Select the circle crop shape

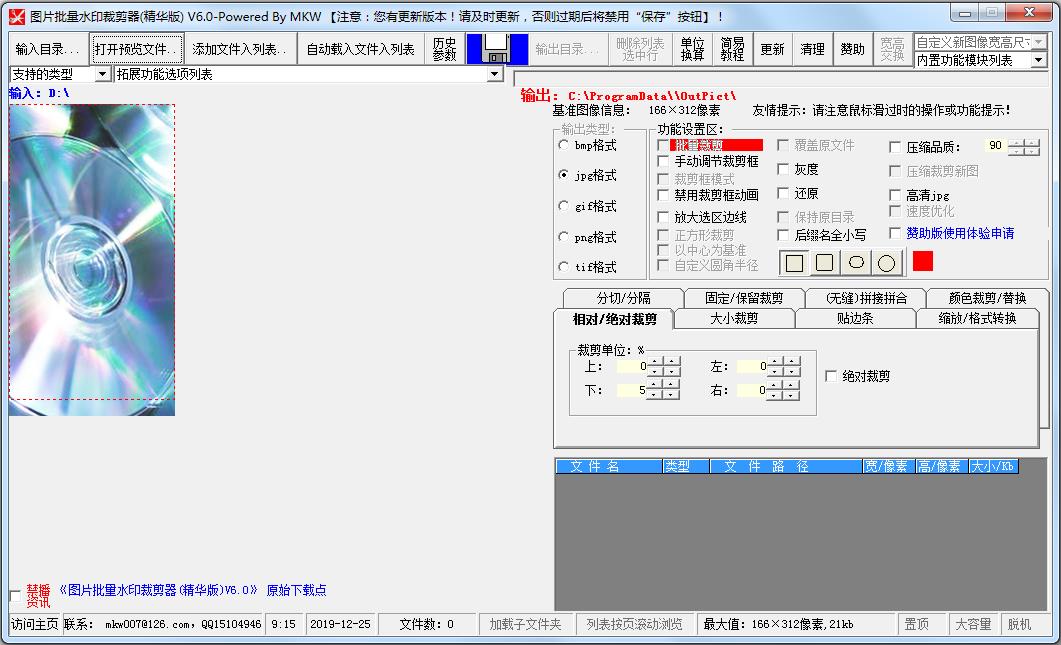886,263
